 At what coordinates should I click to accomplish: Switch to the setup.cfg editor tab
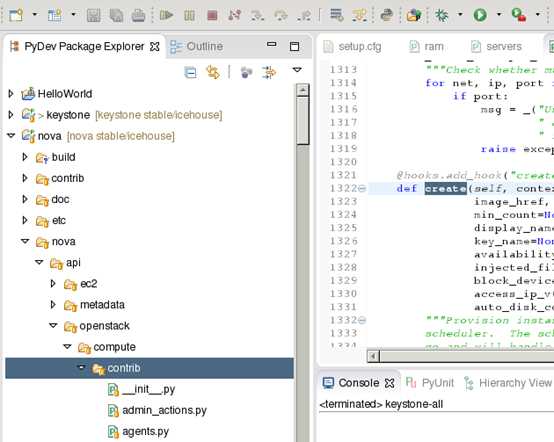click(x=352, y=47)
